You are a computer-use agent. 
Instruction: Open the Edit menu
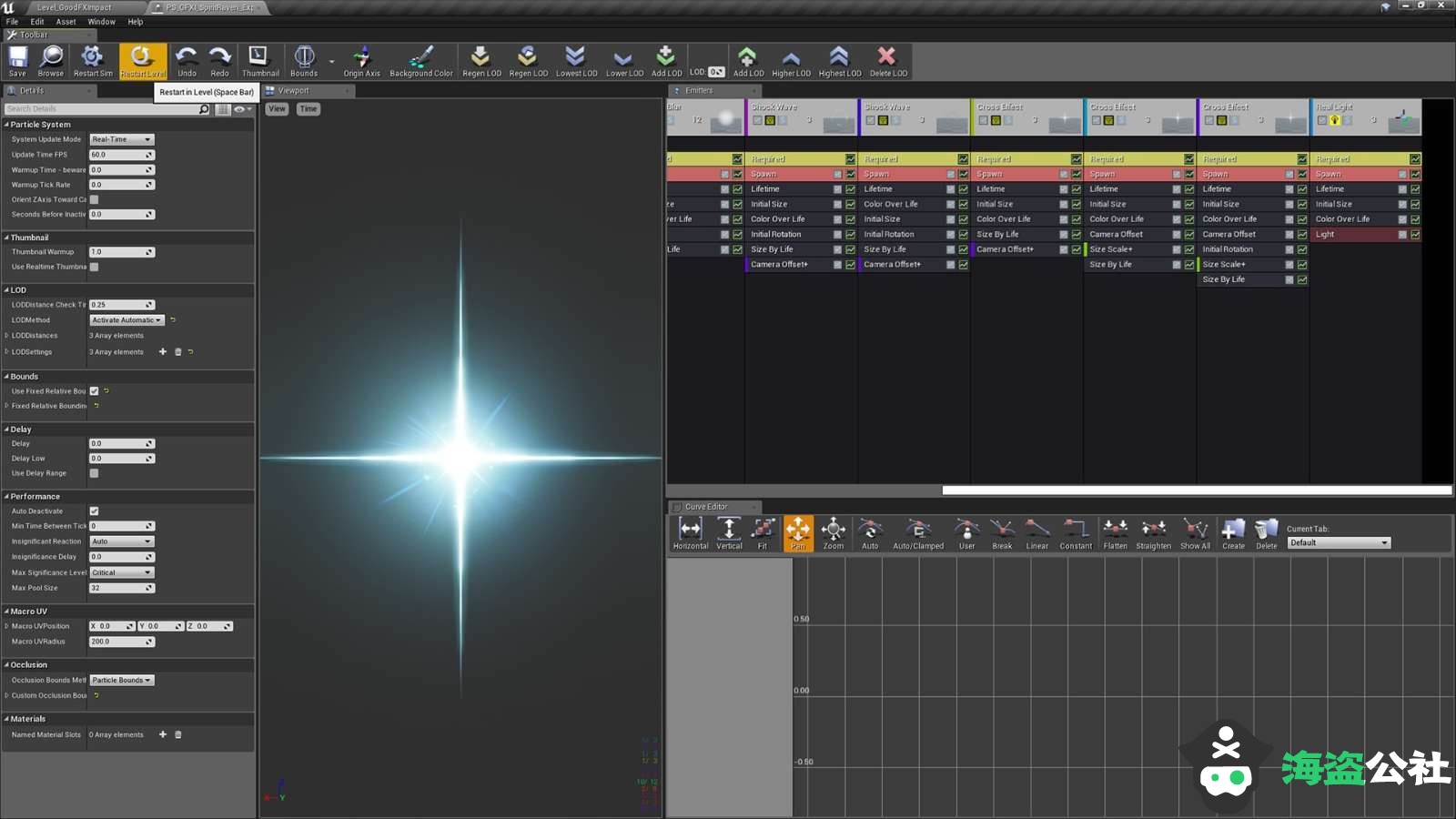point(37,22)
